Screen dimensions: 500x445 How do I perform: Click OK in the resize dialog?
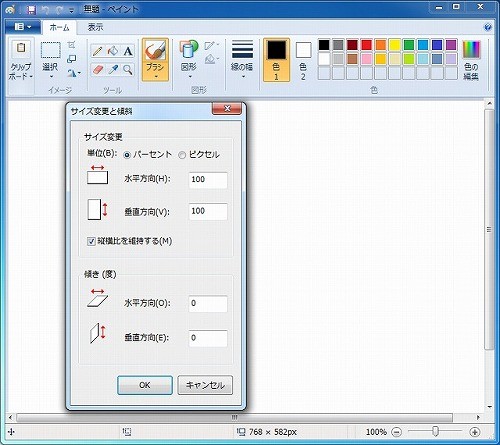[145, 385]
